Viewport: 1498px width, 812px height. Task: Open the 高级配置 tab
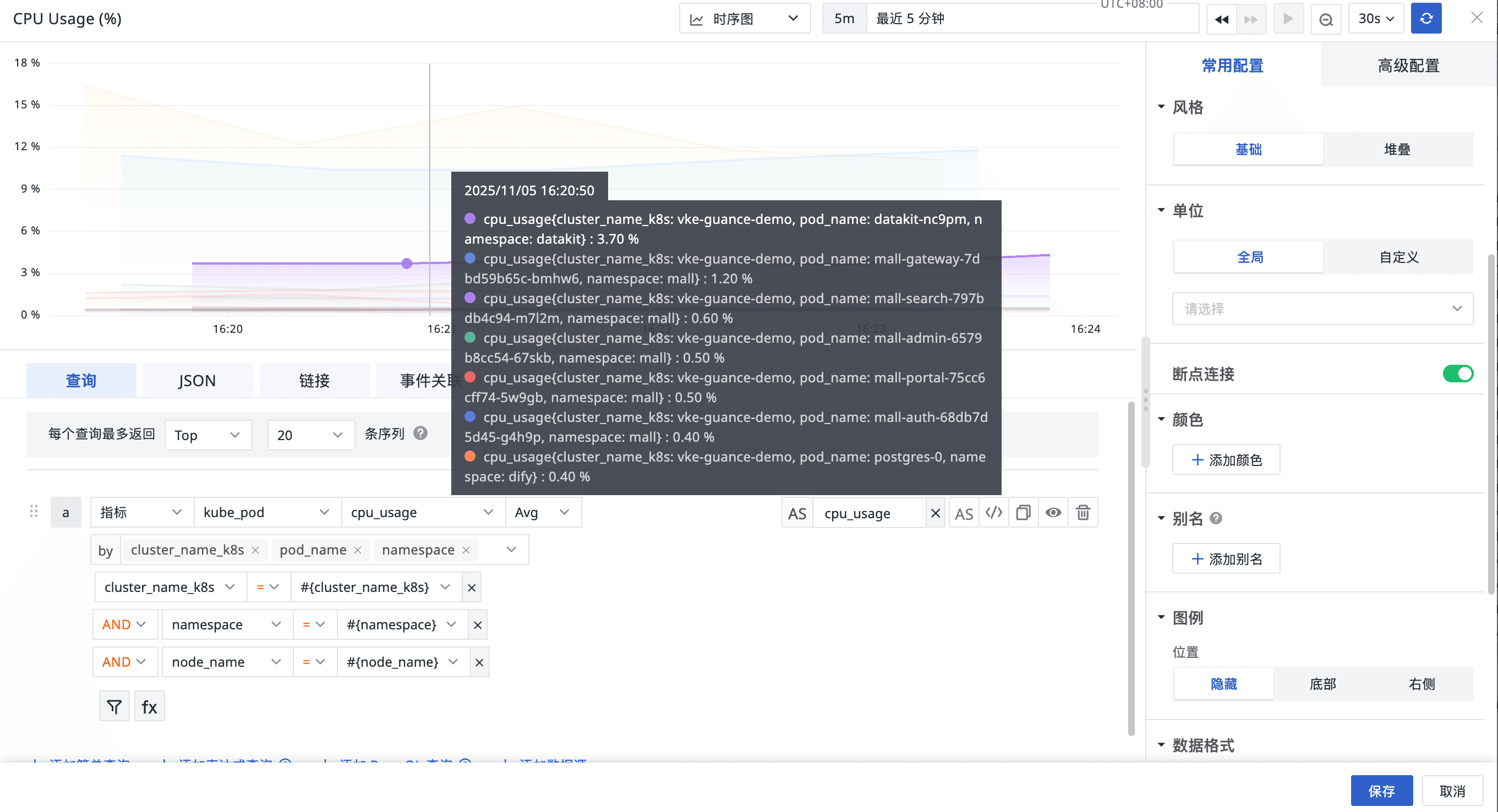pyautogui.click(x=1408, y=65)
